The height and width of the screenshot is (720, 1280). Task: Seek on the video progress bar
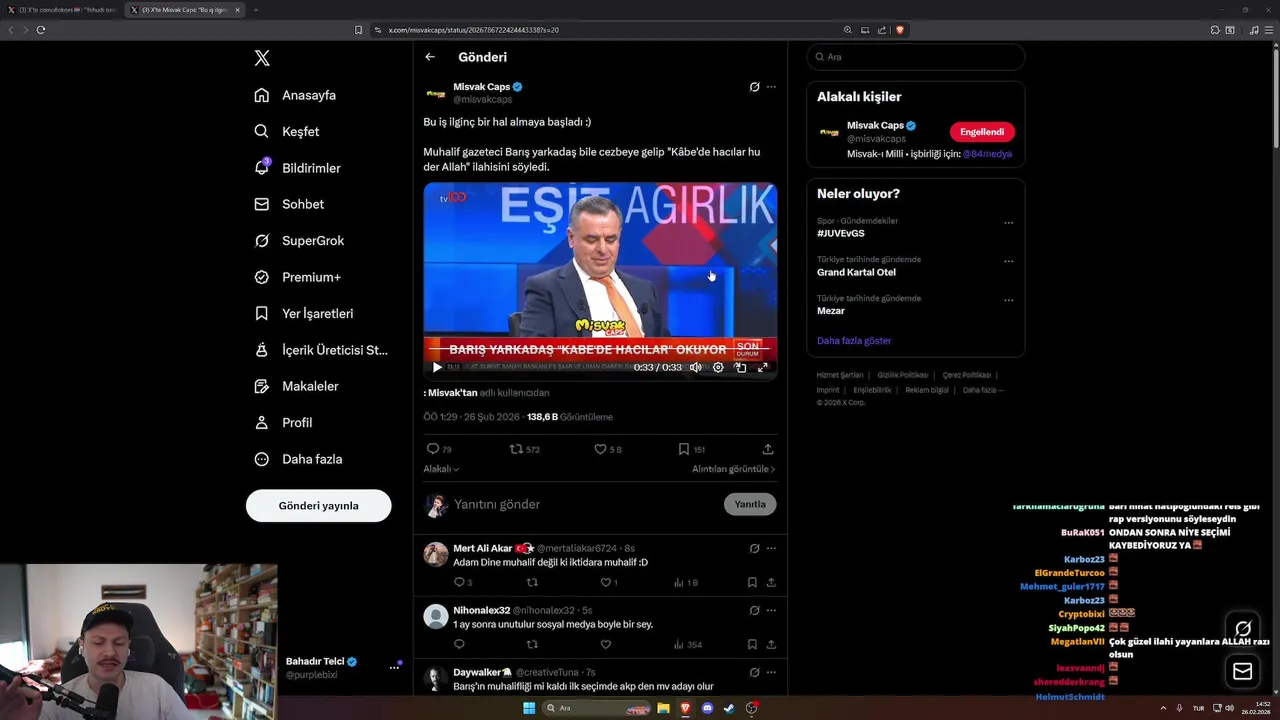click(600, 351)
